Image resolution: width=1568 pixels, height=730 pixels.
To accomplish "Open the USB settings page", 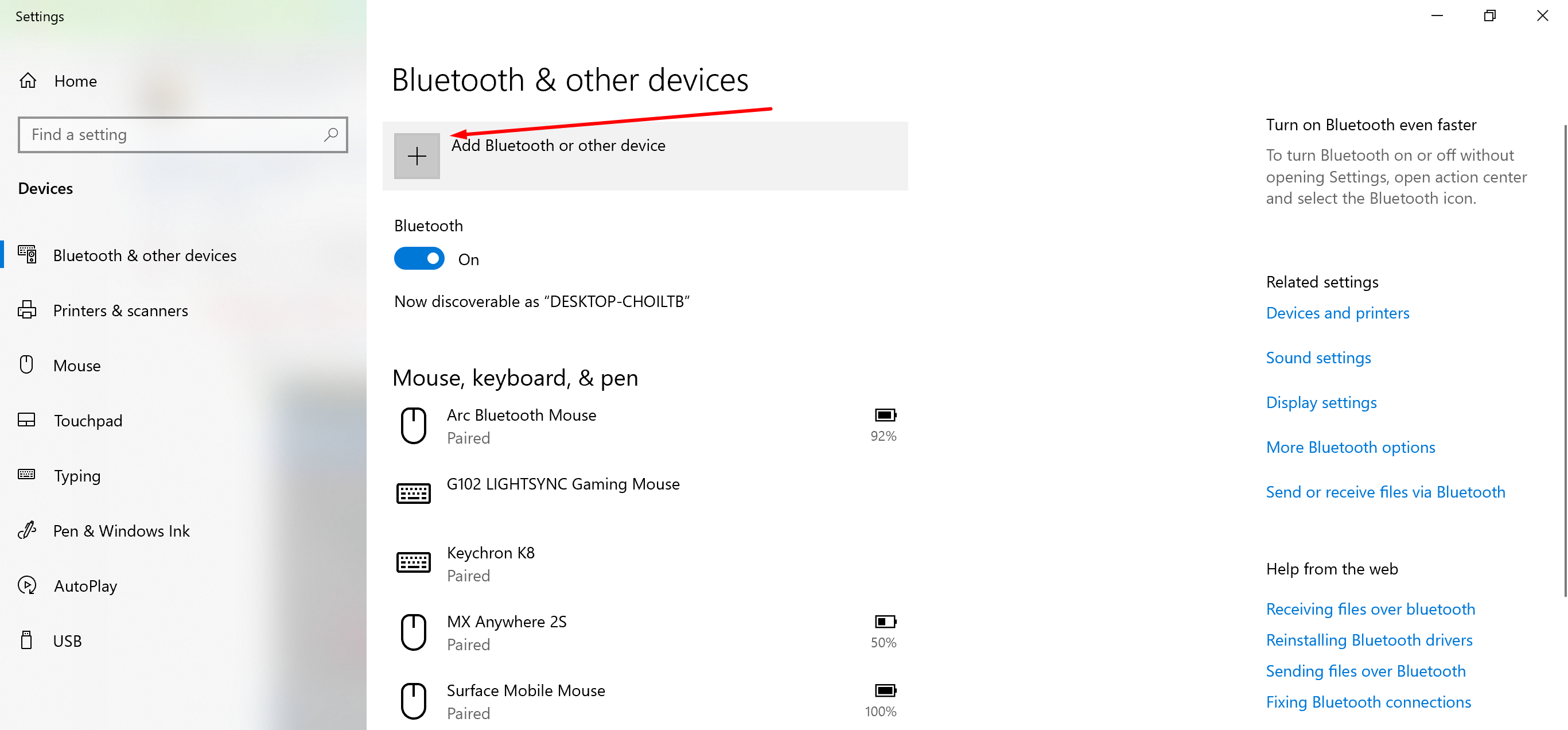I will click(x=67, y=640).
